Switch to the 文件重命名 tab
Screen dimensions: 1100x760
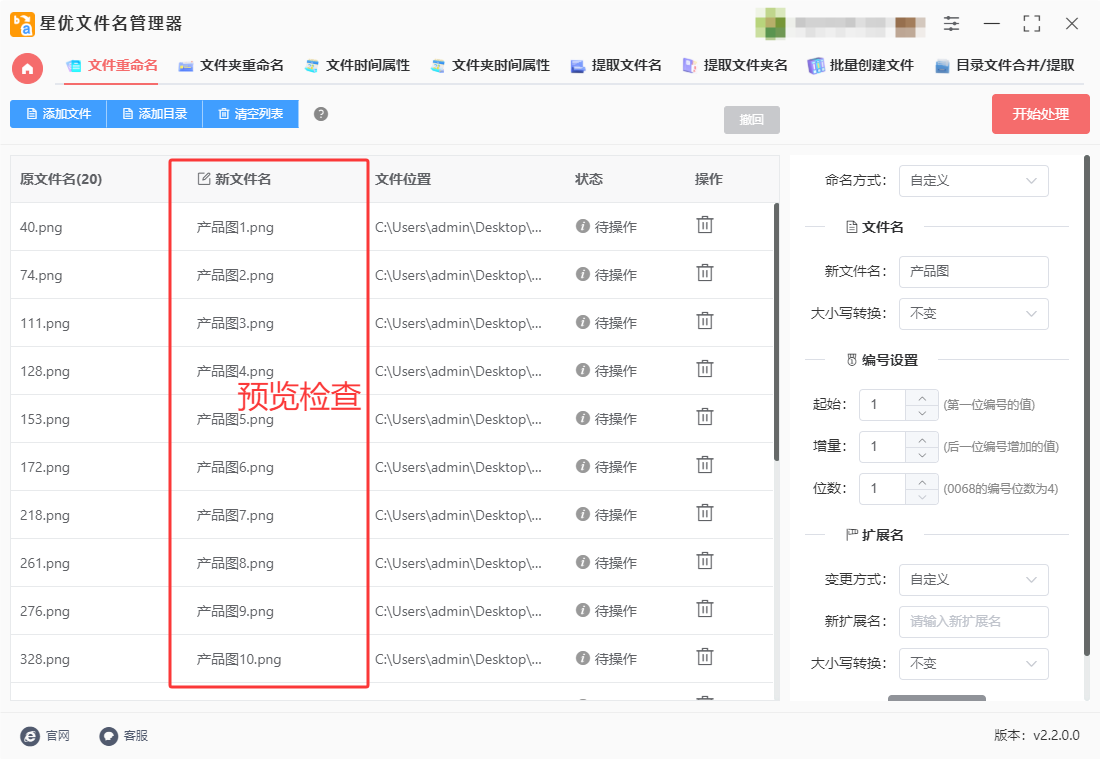pyautogui.click(x=112, y=66)
